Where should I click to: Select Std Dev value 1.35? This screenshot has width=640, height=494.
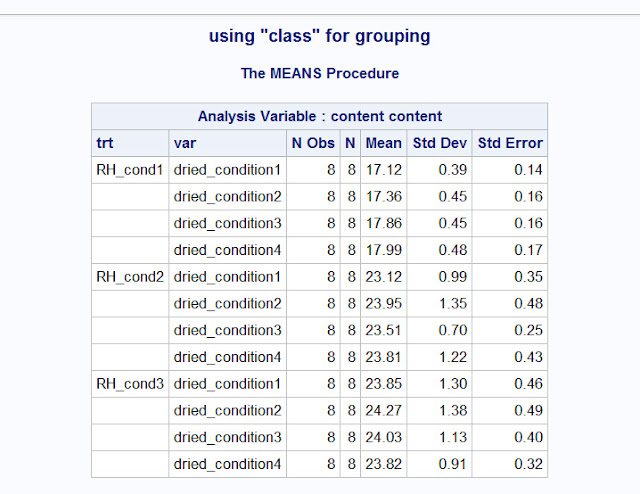point(453,304)
